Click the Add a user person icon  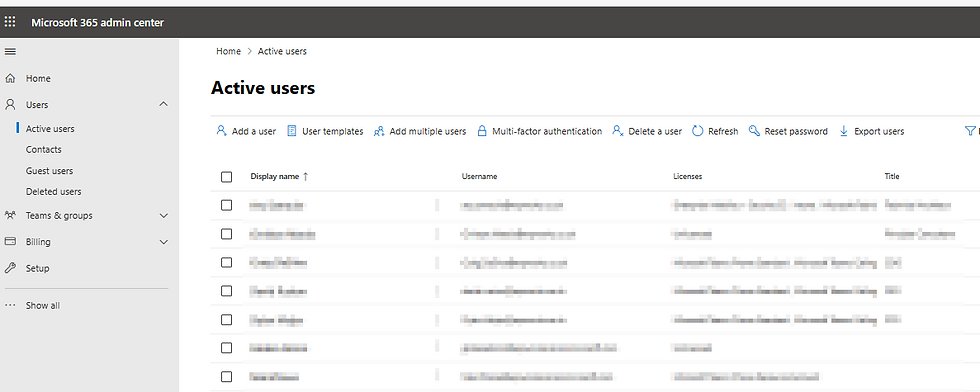click(x=221, y=131)
